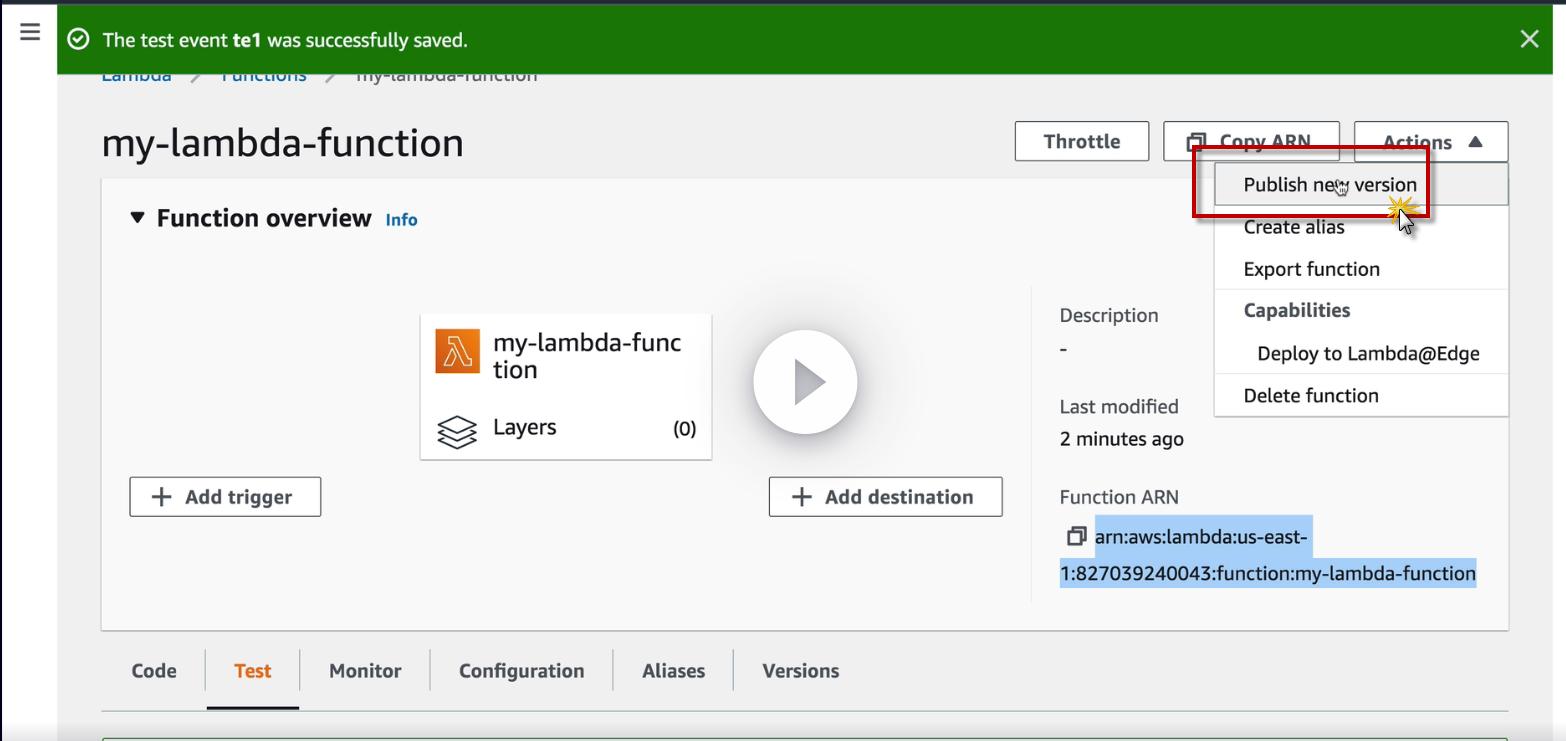Open the hamburger navigation menu
Viewport: 1566px width, 741px height.
tap(30, 32)
